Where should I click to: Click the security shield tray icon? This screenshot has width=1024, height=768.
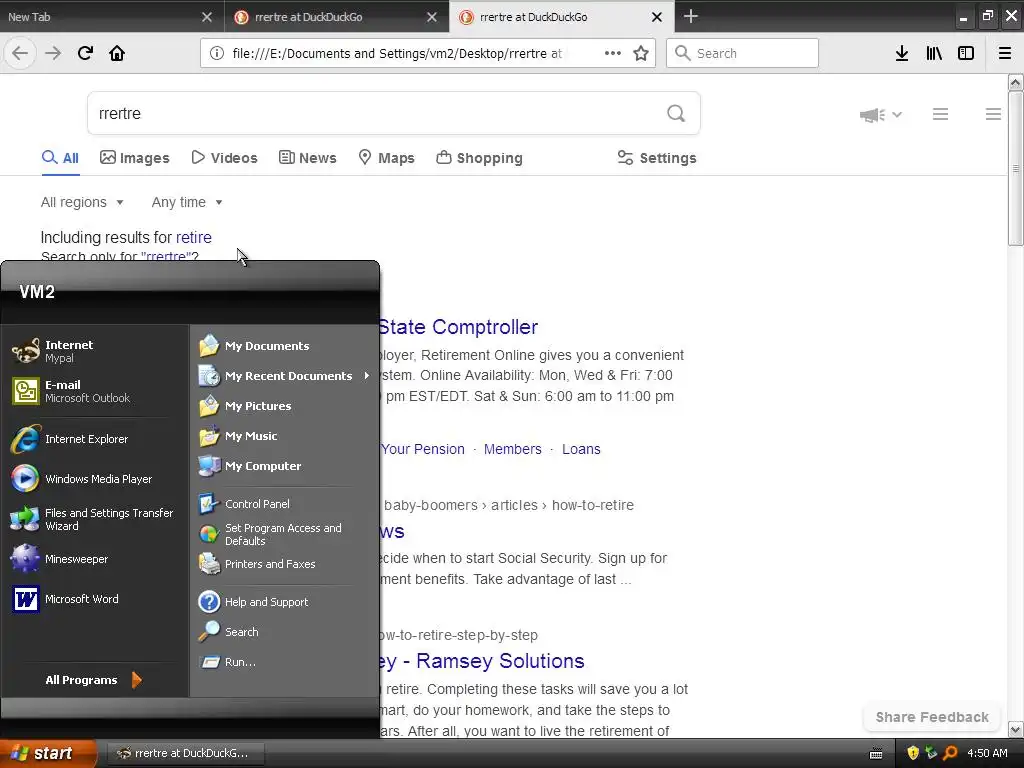pyautogui.click(x=913, y=753)
